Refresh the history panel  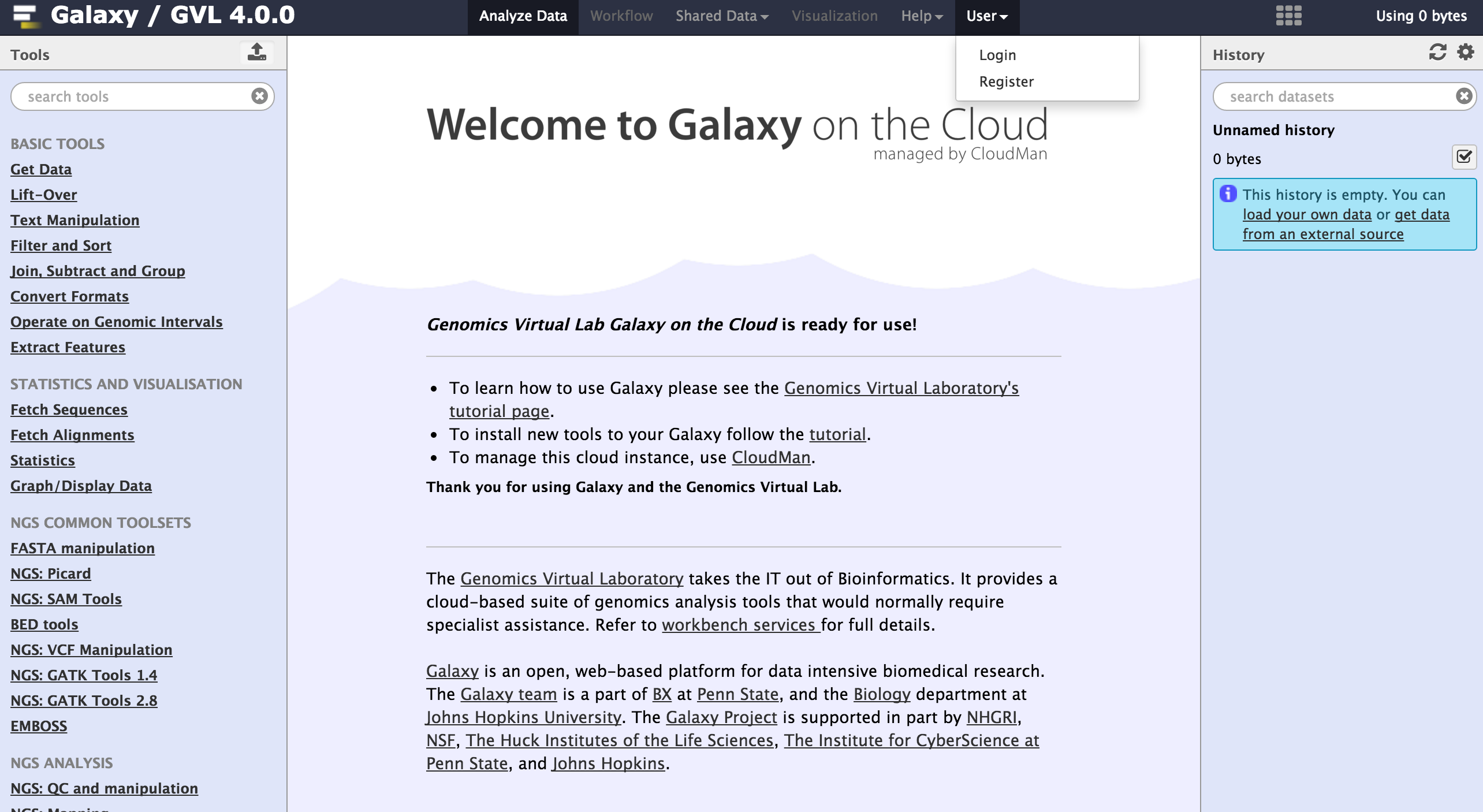[1437, 53]
